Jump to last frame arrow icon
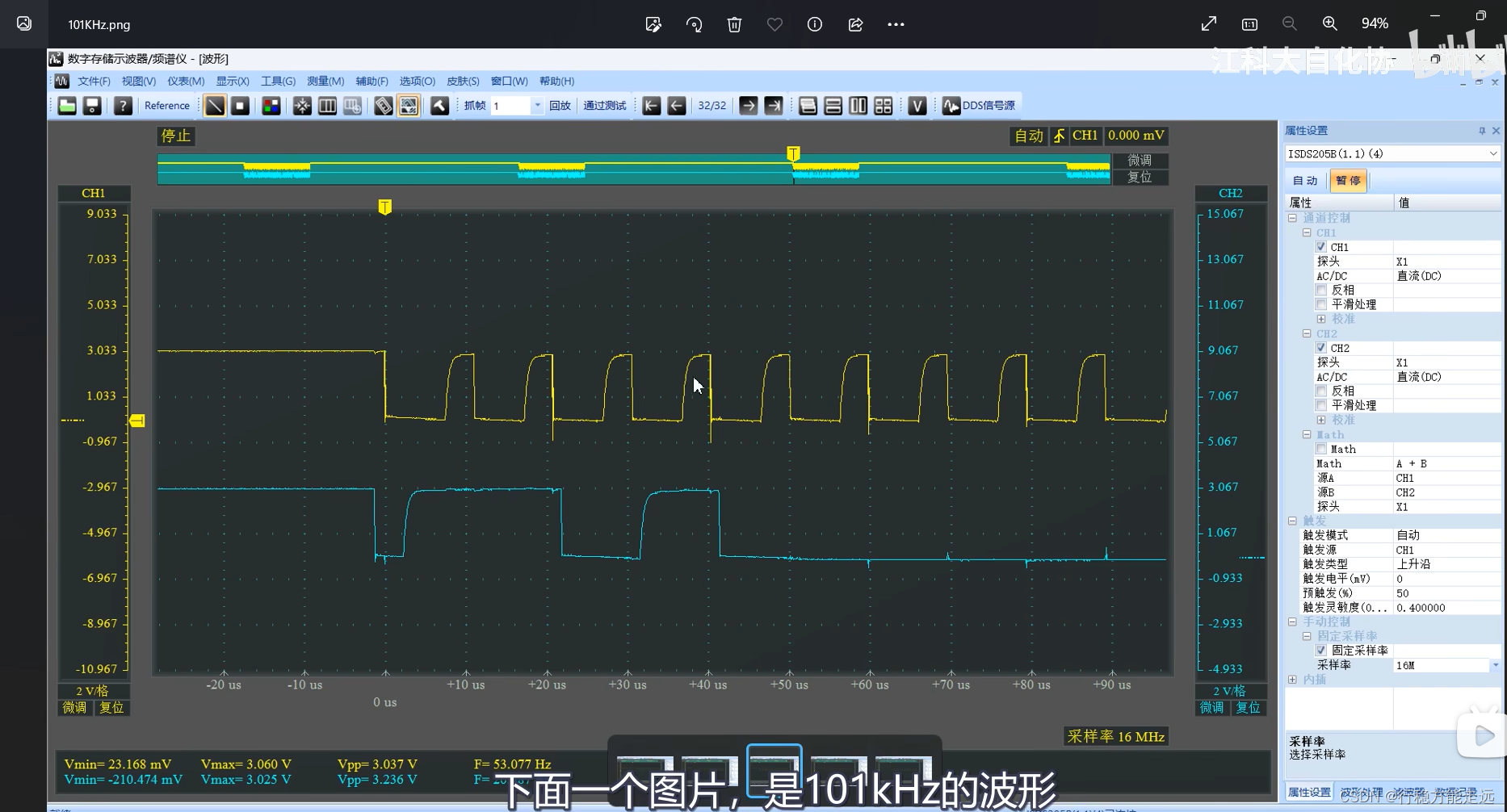This screenshot has width=1507, height=812. point(774,106)
